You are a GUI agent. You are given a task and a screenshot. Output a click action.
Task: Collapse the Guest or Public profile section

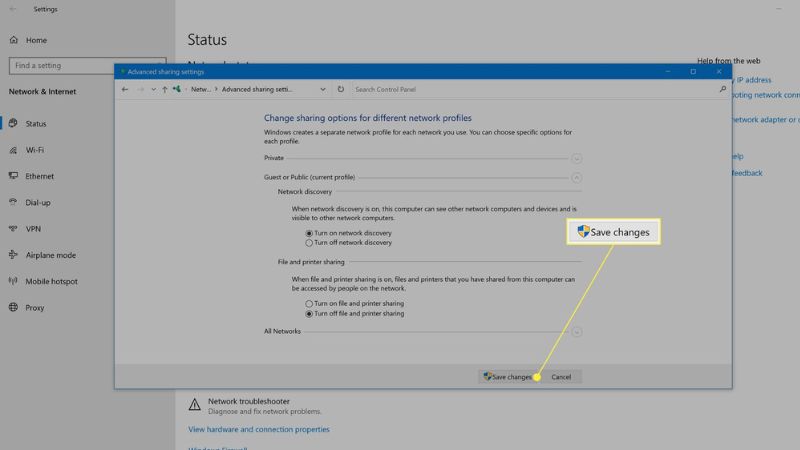click(576, 177)
